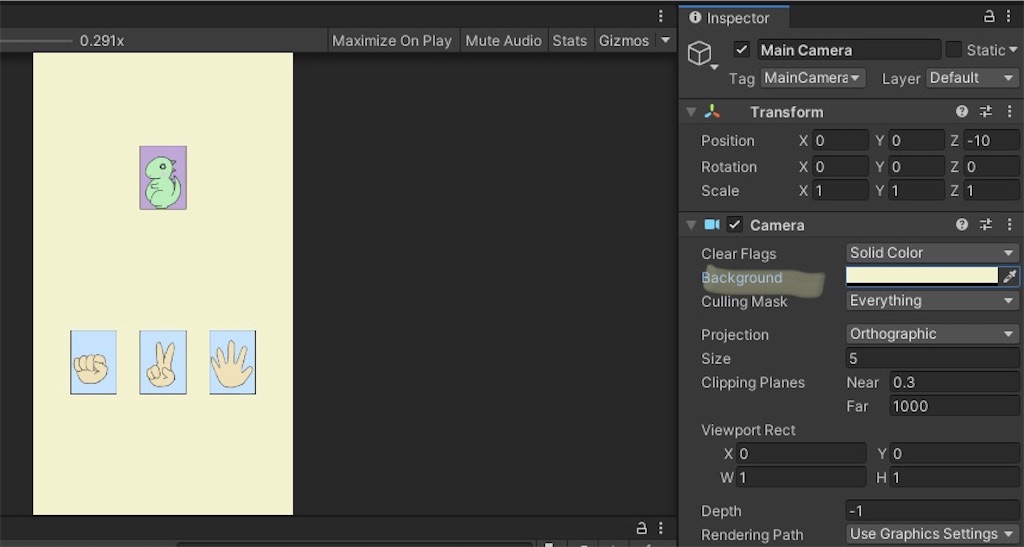
Task: Click the orthographic Size field
Action: point(933,358)
